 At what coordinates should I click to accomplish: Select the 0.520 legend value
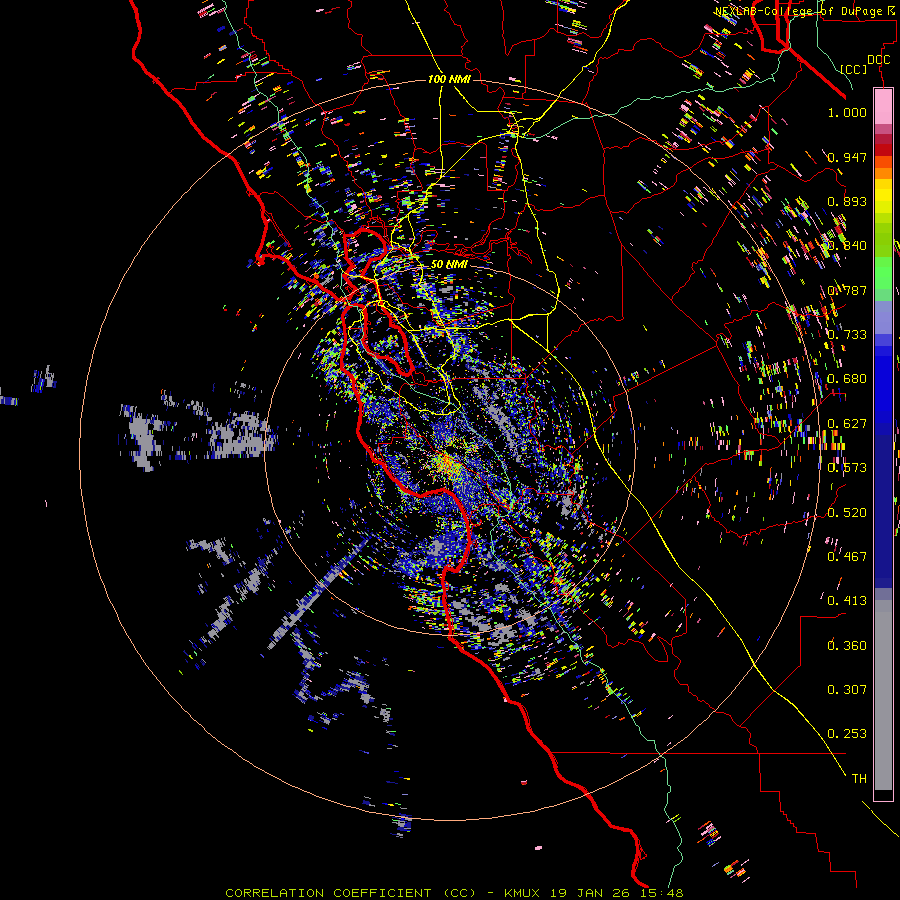click(847, 513)
